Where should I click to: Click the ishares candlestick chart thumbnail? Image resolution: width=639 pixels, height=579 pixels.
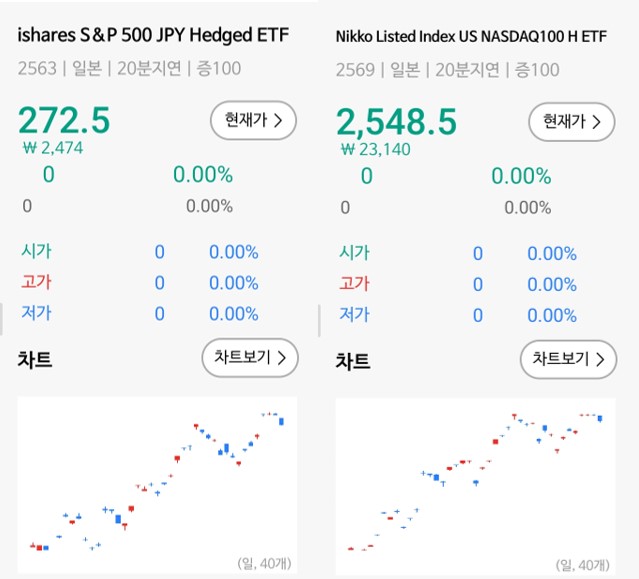157,485
